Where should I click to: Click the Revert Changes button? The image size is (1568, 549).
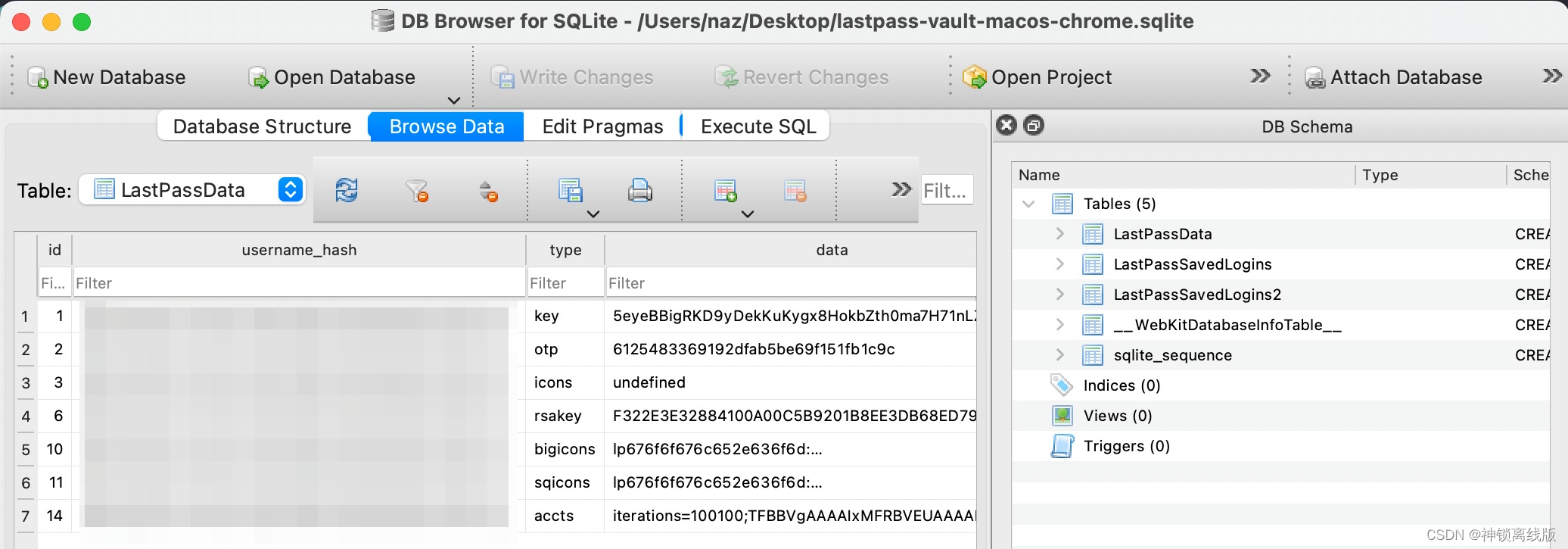[x=802, y=77]
